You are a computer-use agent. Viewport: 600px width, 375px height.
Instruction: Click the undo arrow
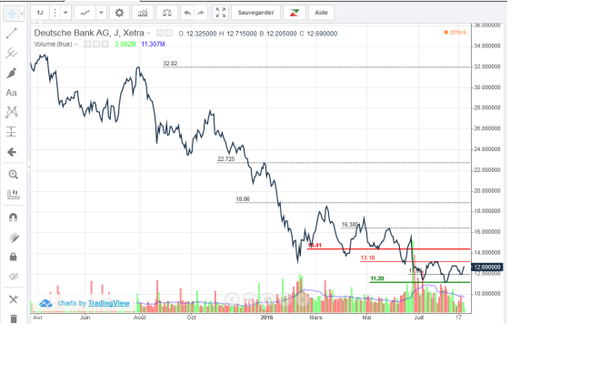pyautogui.click(x=188, y=13)
